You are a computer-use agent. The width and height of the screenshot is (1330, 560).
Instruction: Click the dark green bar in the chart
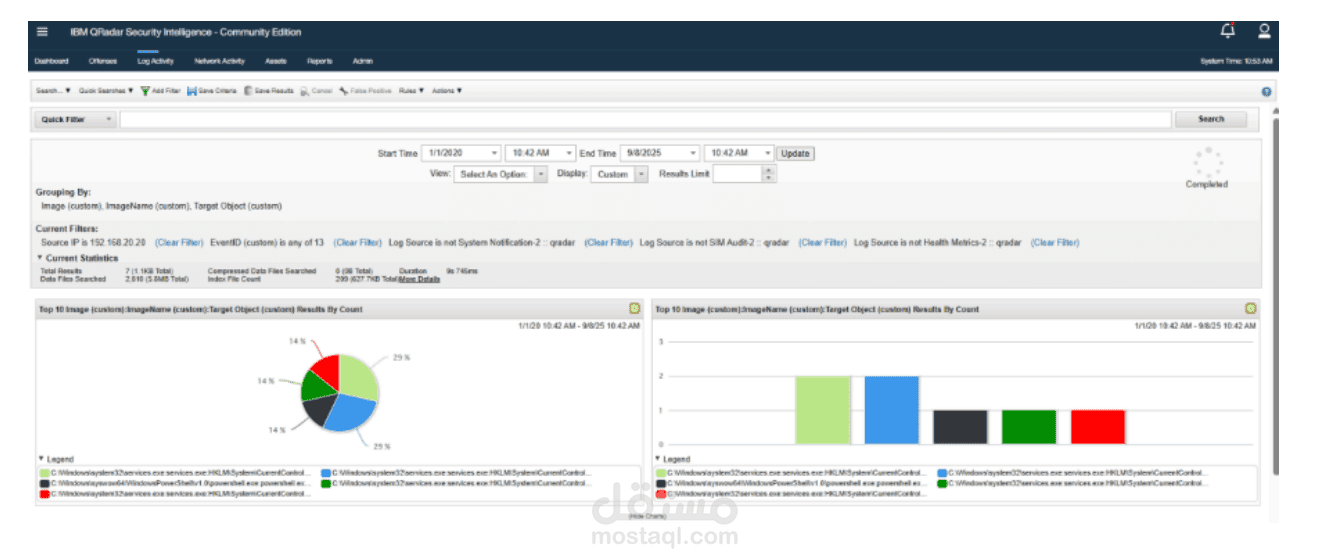click(x=1029, y=427)
